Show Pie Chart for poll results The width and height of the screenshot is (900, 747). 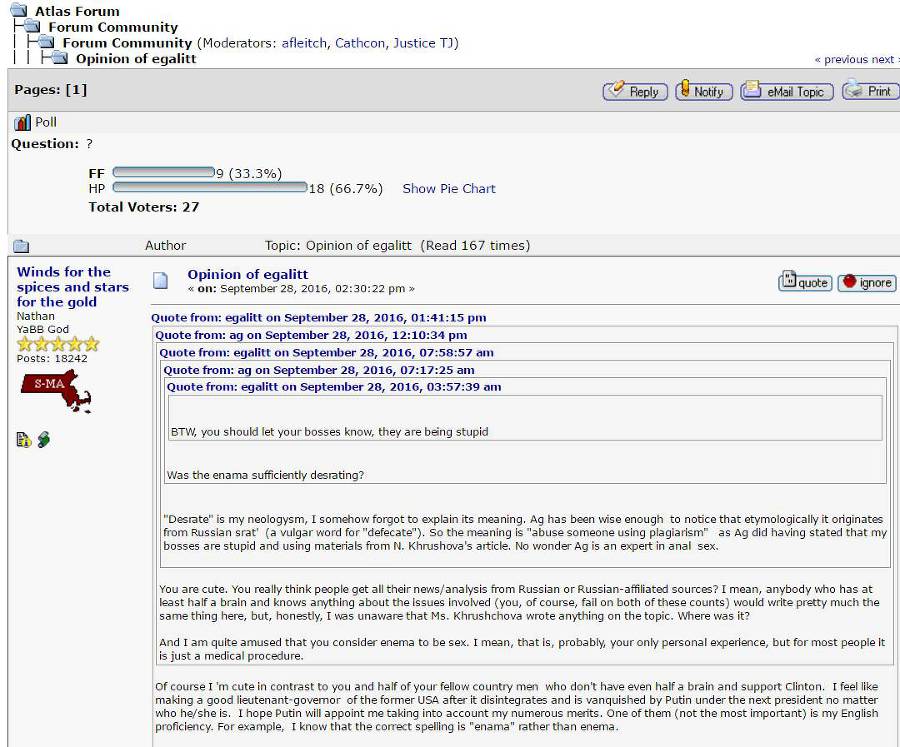point(448,188)
